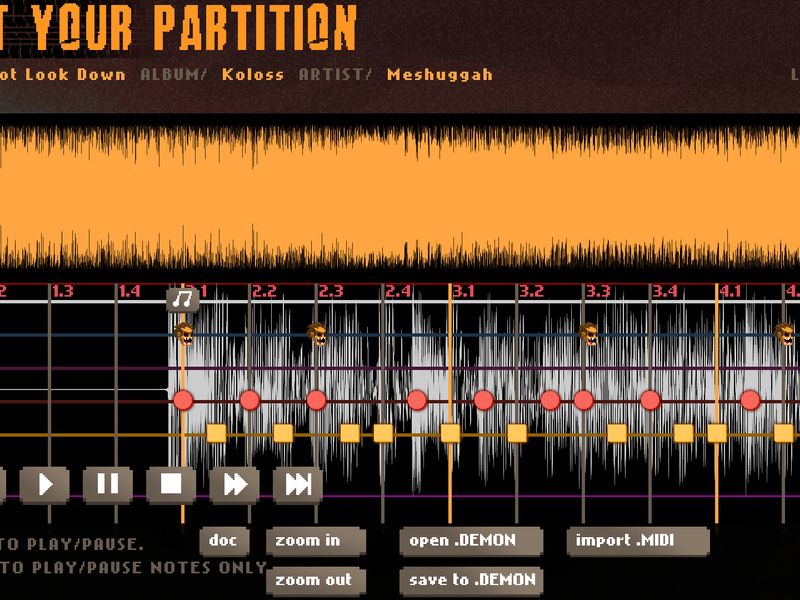Screen dimensions: 800x600
Task: Jump to beat marker 3.2
Action: (532, 291)
